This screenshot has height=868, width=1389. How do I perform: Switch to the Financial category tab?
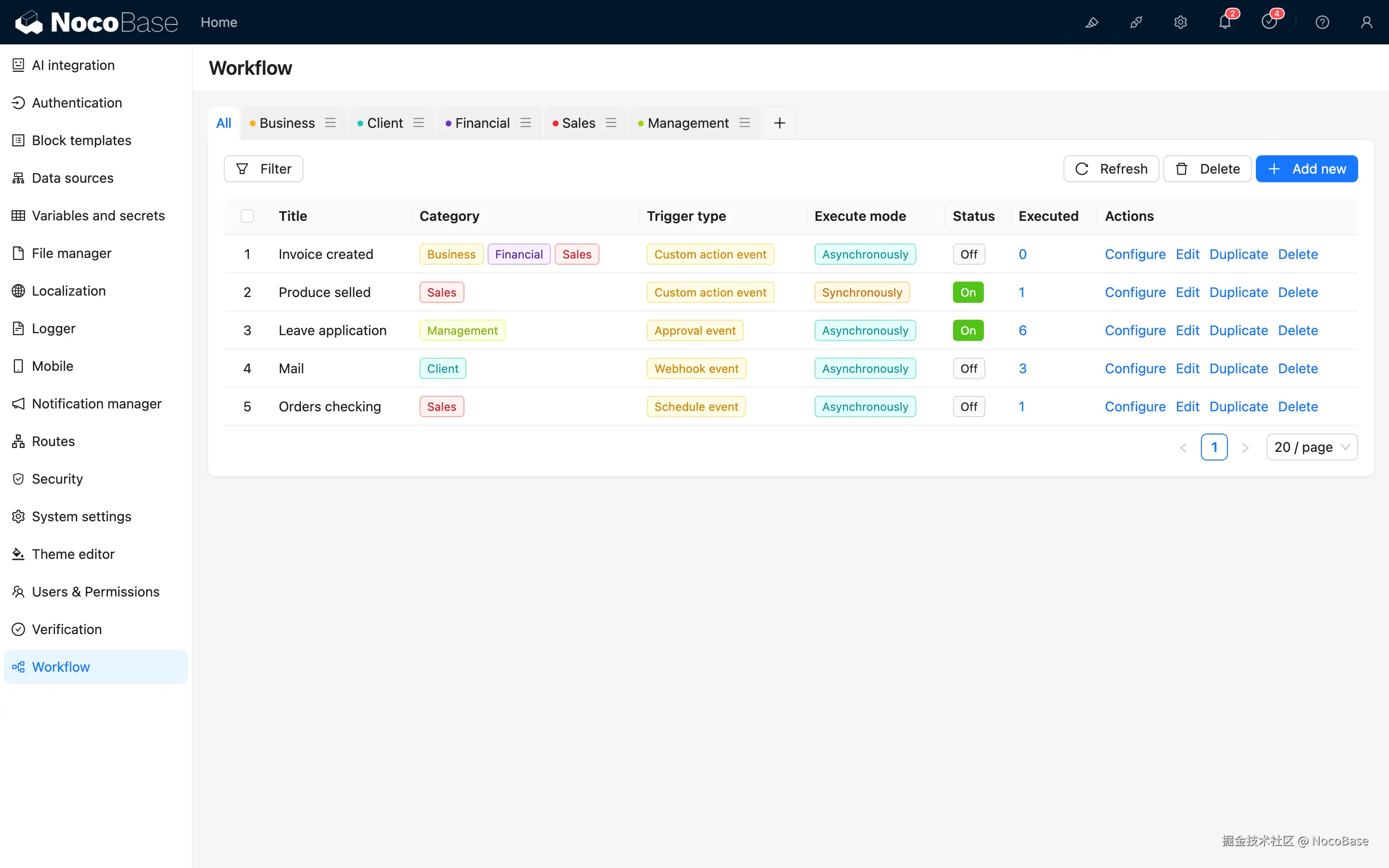pyautogui.click(x=481, y=123)
